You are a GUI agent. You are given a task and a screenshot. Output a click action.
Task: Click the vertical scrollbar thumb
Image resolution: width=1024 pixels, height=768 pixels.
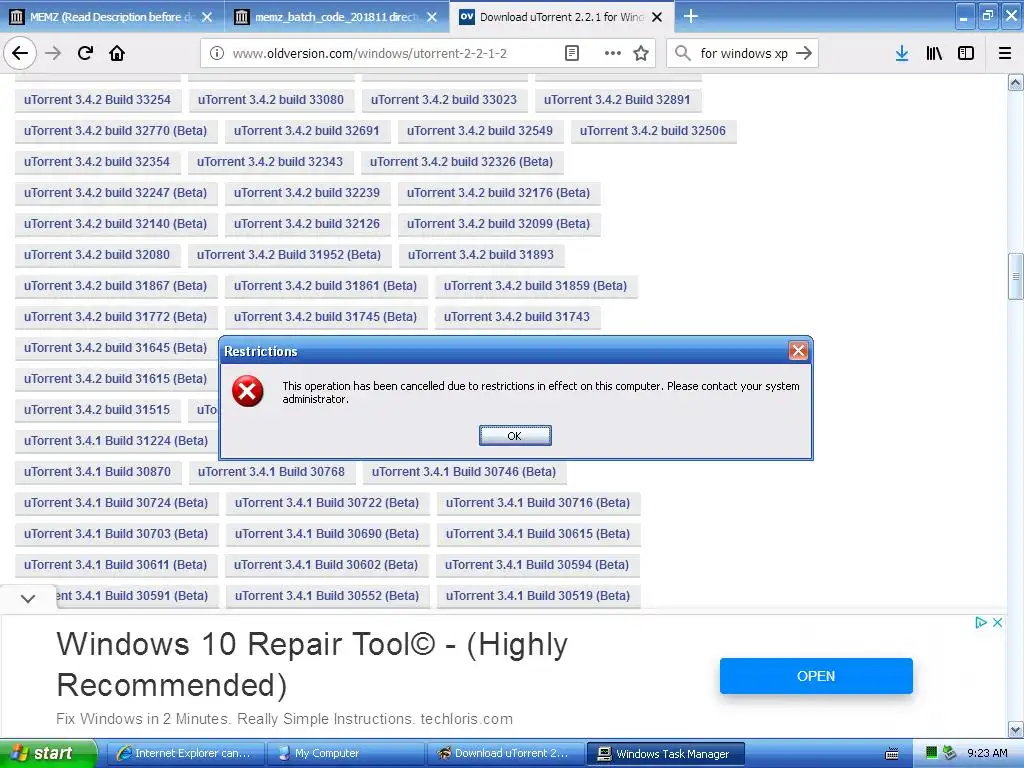(x=1015, y=276)
